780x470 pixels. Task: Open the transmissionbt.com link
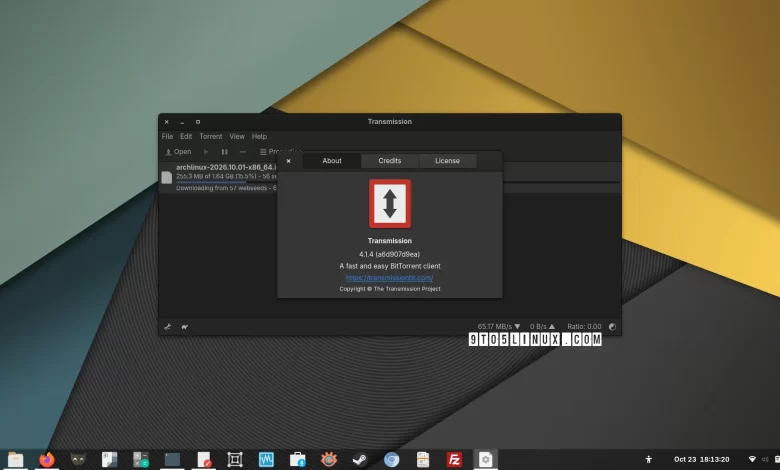(x=390, y=278)
